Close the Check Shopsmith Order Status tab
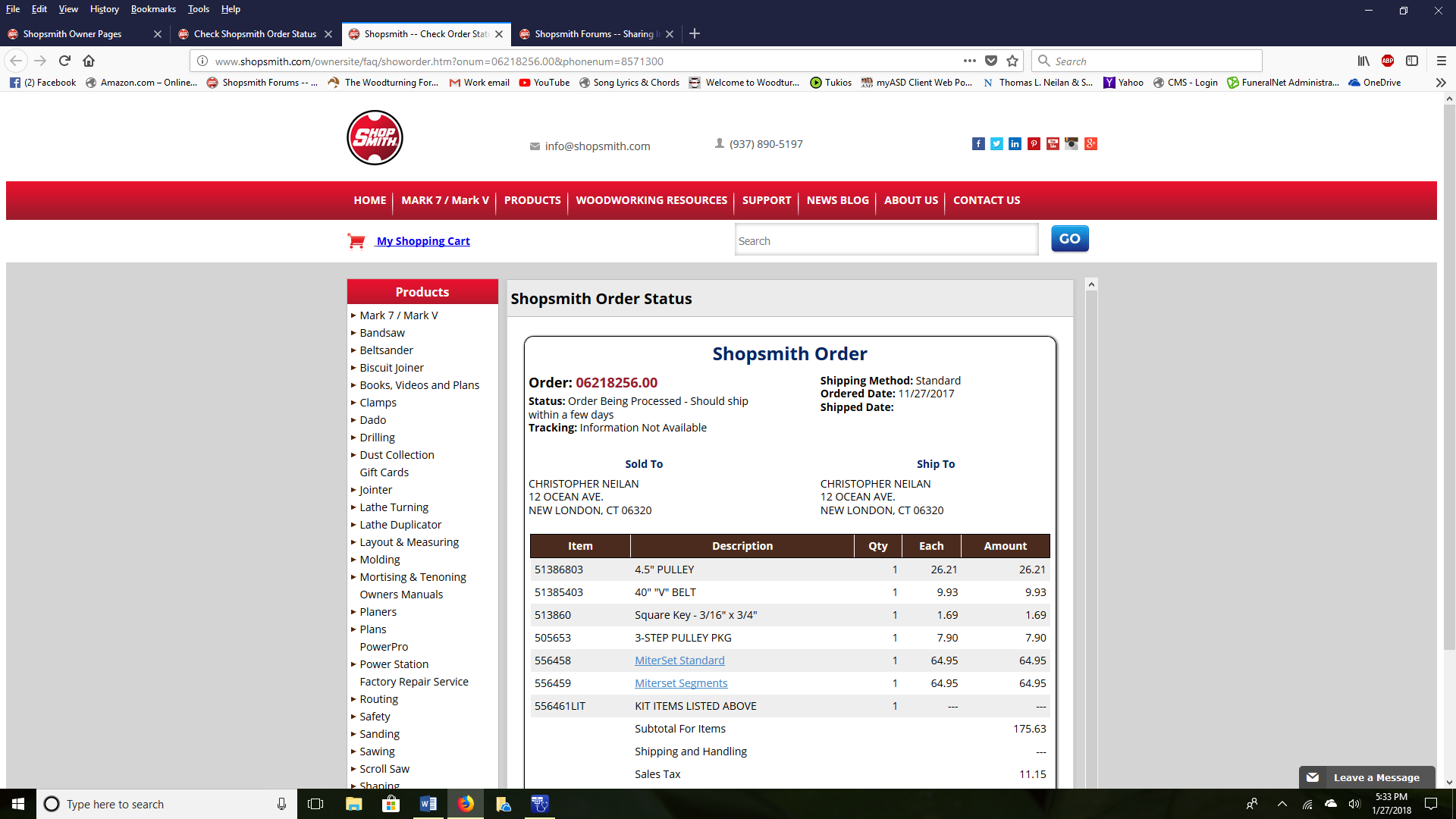The height and width of the screenshot is (819, 1456). pyautogui.click(x=328, y=34)
